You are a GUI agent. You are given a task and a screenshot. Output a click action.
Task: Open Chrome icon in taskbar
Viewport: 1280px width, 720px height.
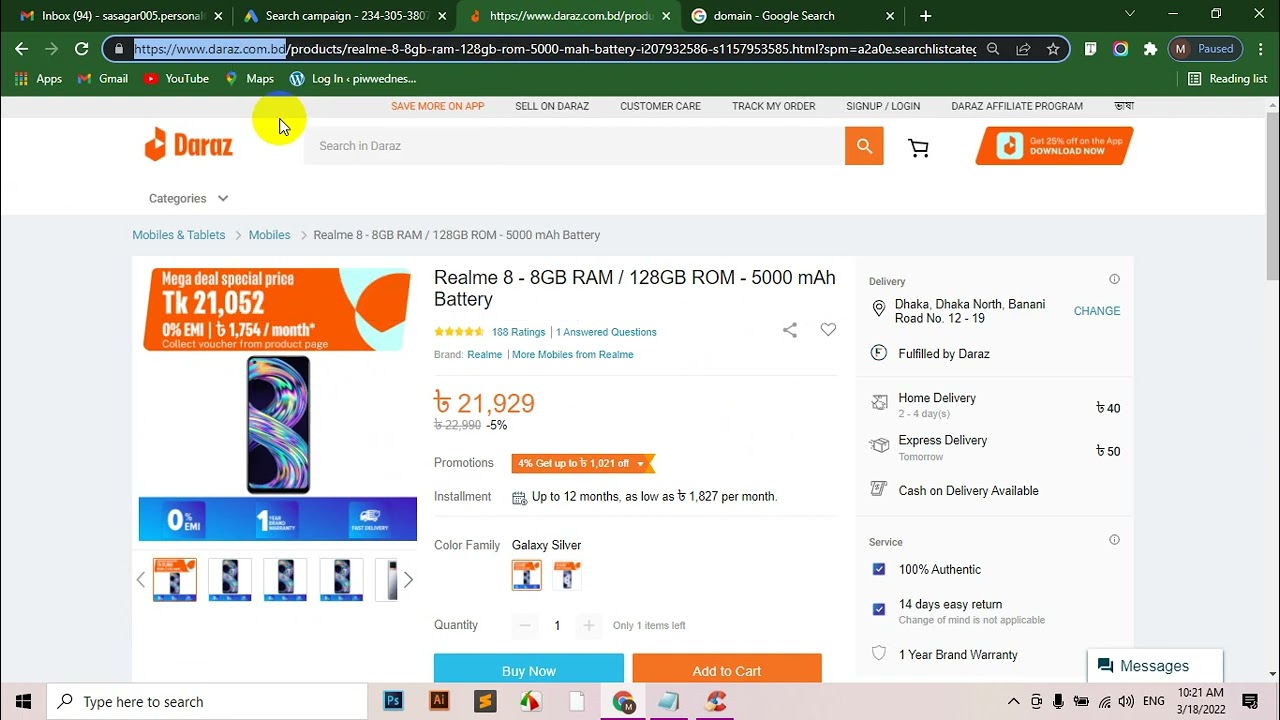click(623, 701)
